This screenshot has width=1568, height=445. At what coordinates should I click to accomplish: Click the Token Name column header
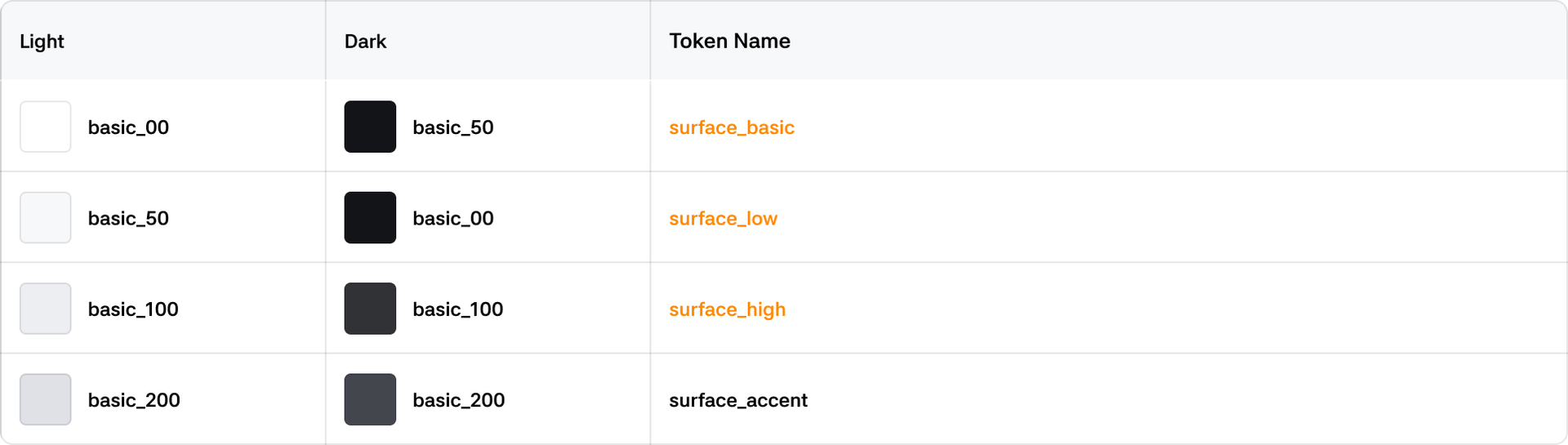729,42
